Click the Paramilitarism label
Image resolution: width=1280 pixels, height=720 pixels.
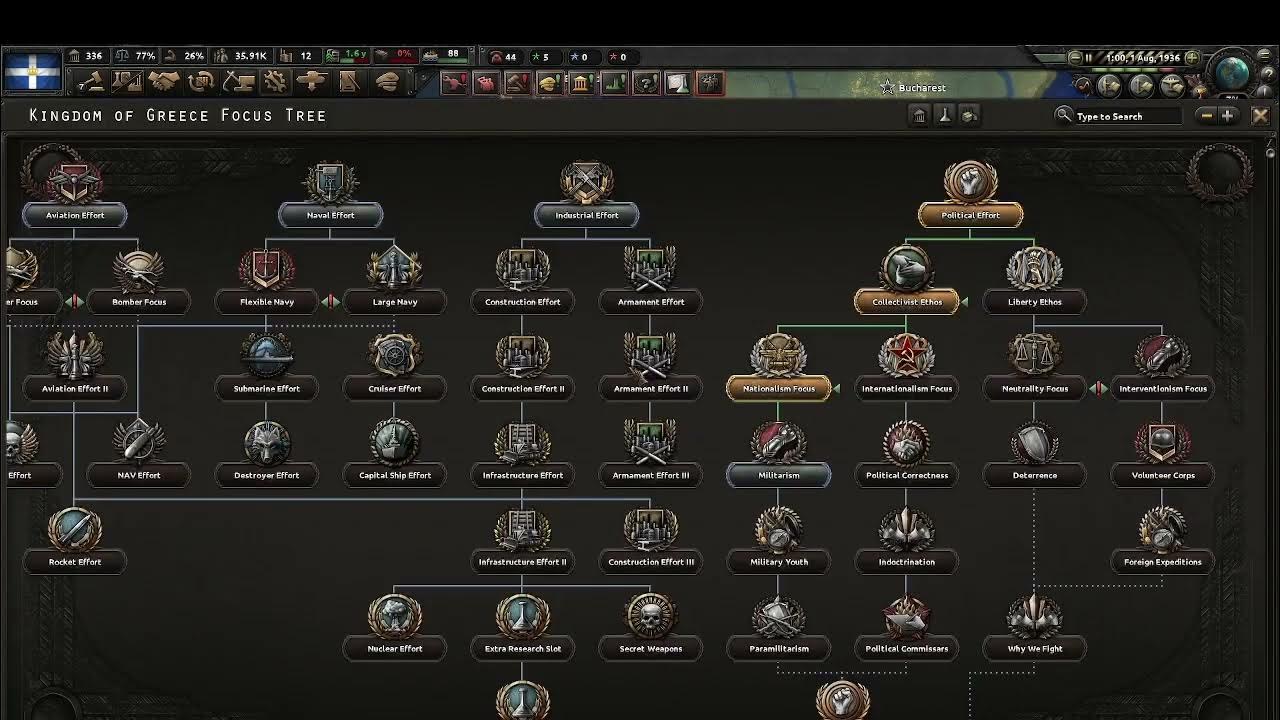(x=778, y=649)
